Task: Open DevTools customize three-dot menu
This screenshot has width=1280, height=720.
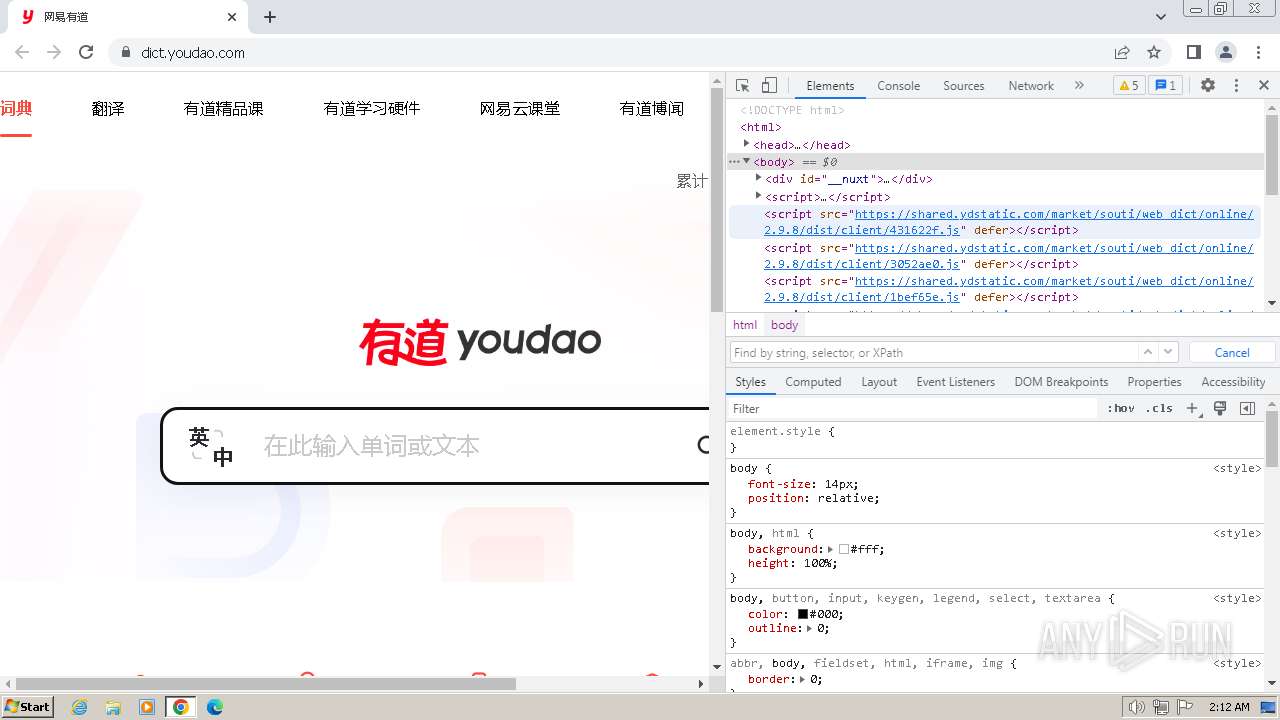Action: pyautogui.click(x=1236, y=86)
